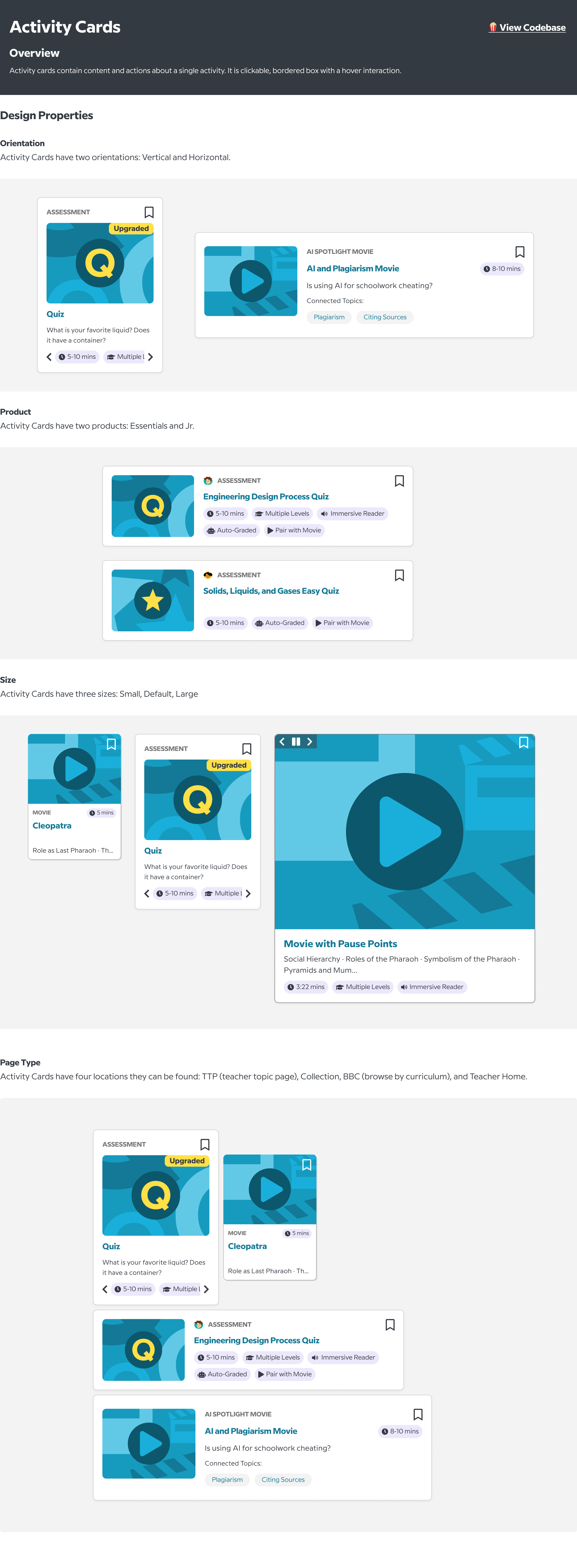
Task: Click the Multiple Levels chip in the Product section
Action: tap(282, 514)
